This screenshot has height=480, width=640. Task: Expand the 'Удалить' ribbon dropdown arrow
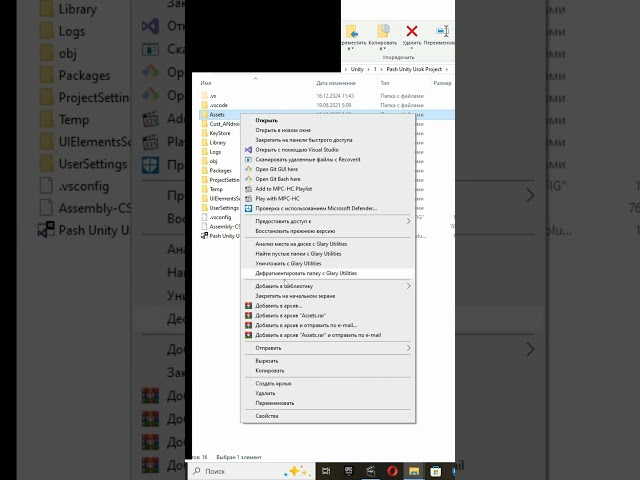(x=412, y=49)
